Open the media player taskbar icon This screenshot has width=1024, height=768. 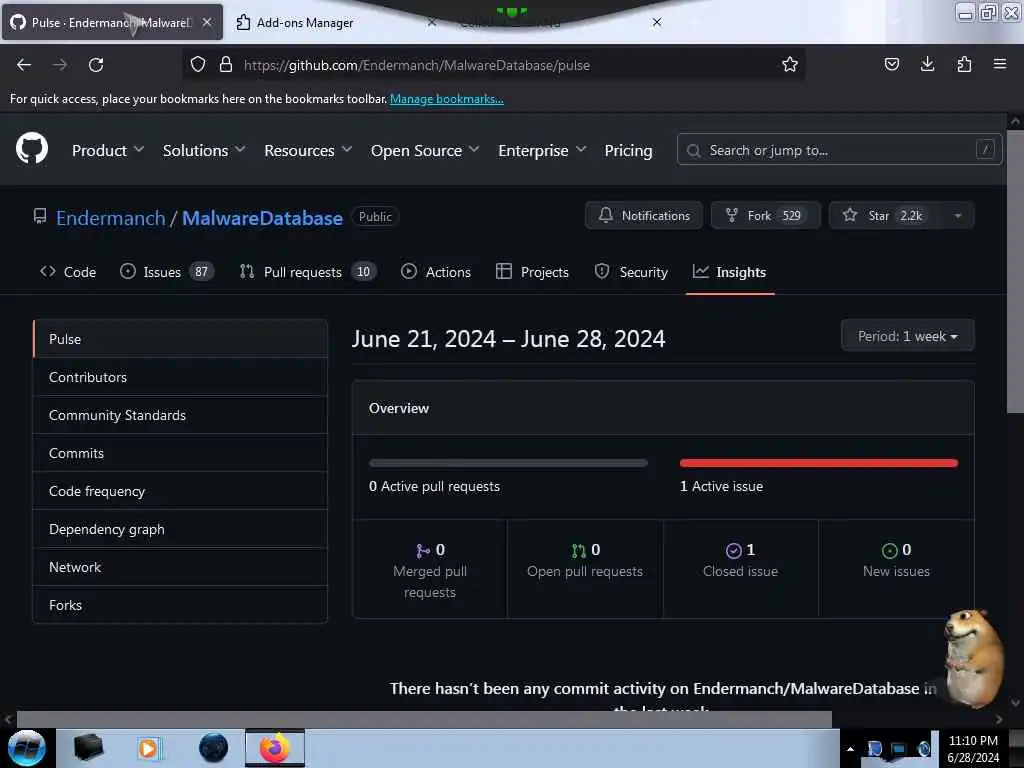[148, 748]
